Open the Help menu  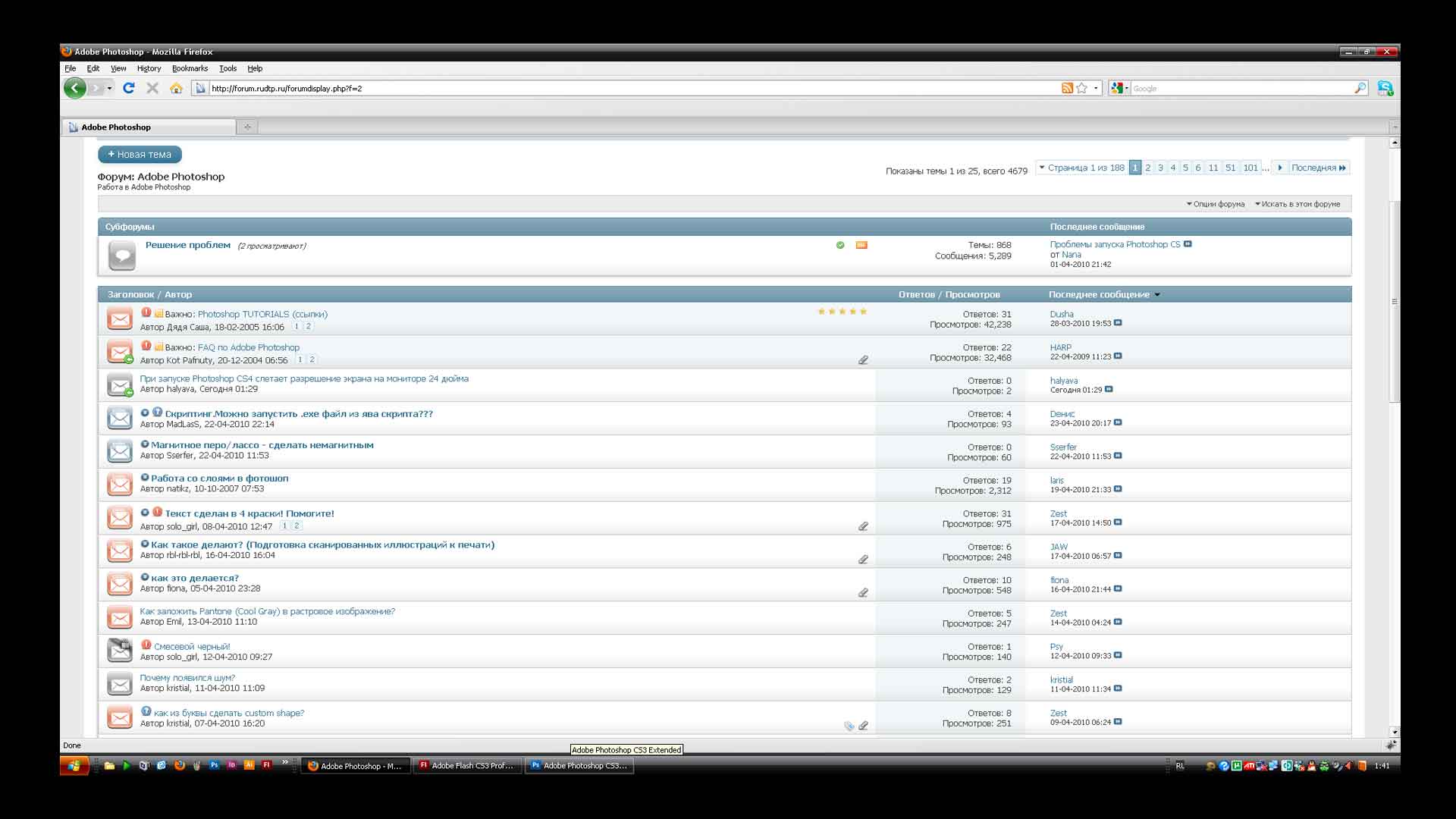point(255,68)
